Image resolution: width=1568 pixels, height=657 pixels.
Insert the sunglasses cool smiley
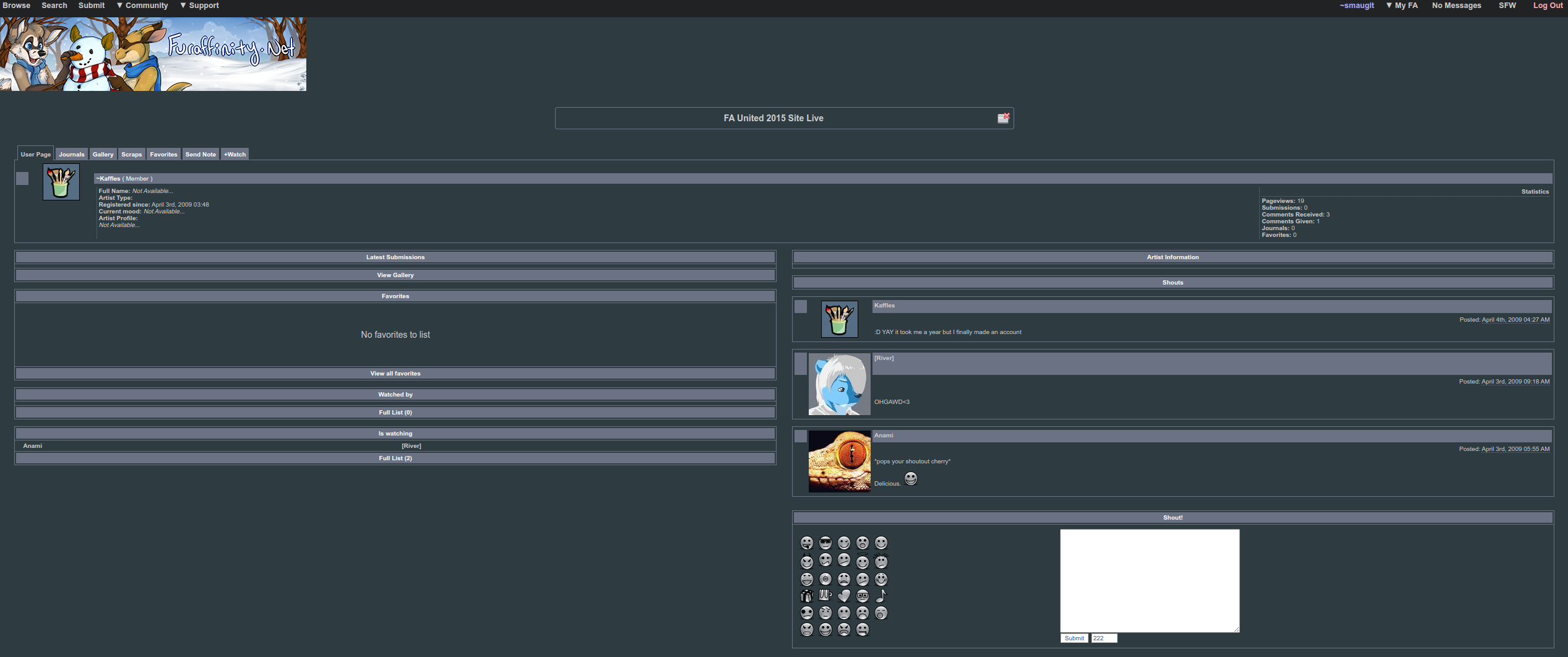[825, 543]
